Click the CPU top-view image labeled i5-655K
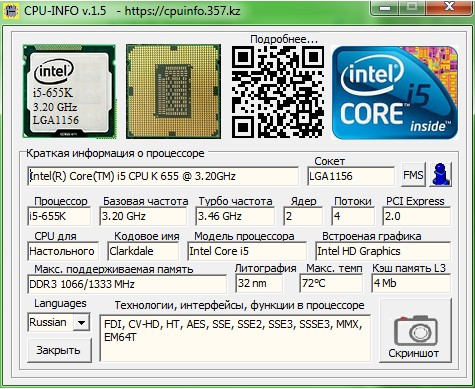Viewport: 475px width, 389px height. pyautogui.click(x=69, y=91)
